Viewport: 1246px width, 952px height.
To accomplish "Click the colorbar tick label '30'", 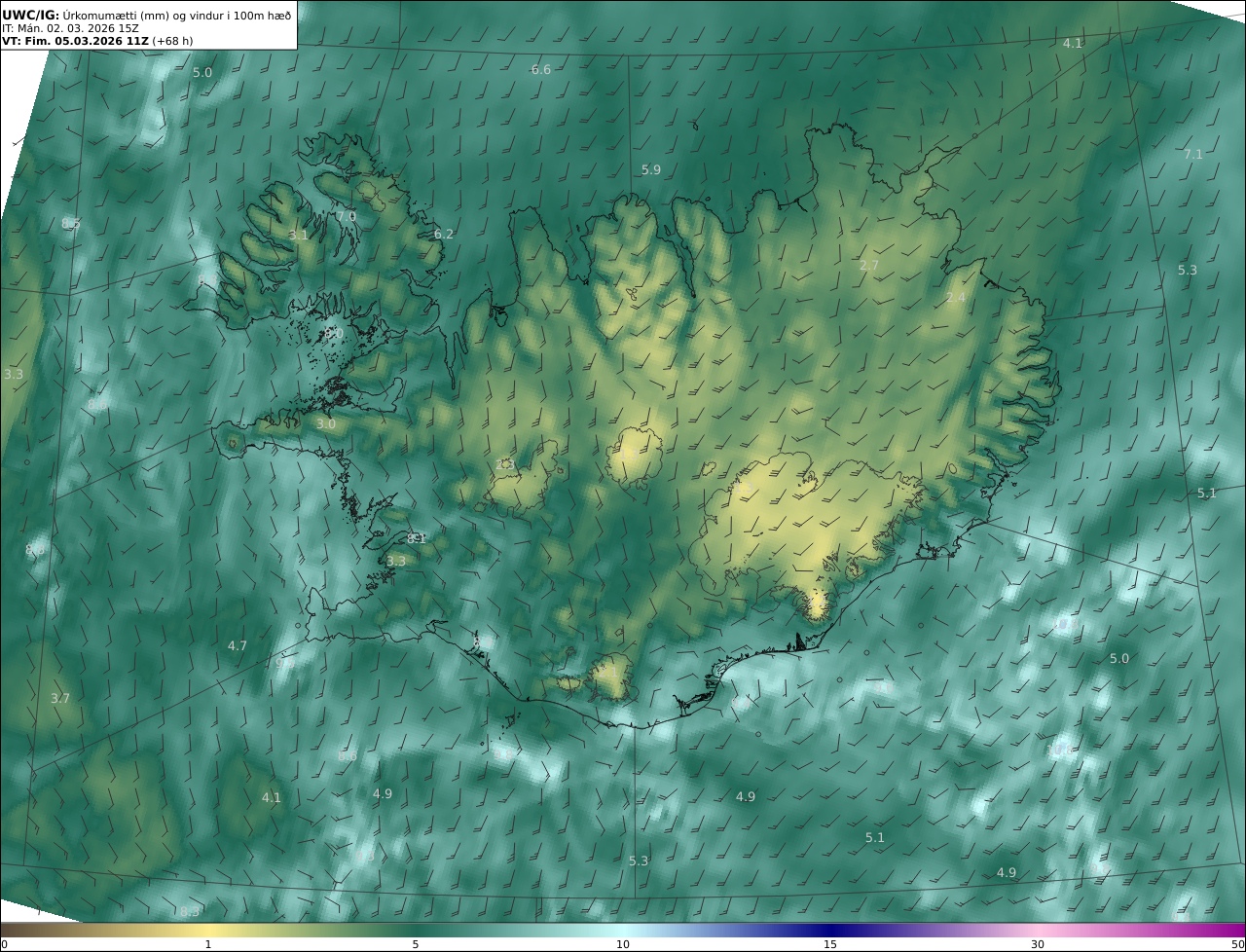I will pyautogui.click(x=1038, y=944).
